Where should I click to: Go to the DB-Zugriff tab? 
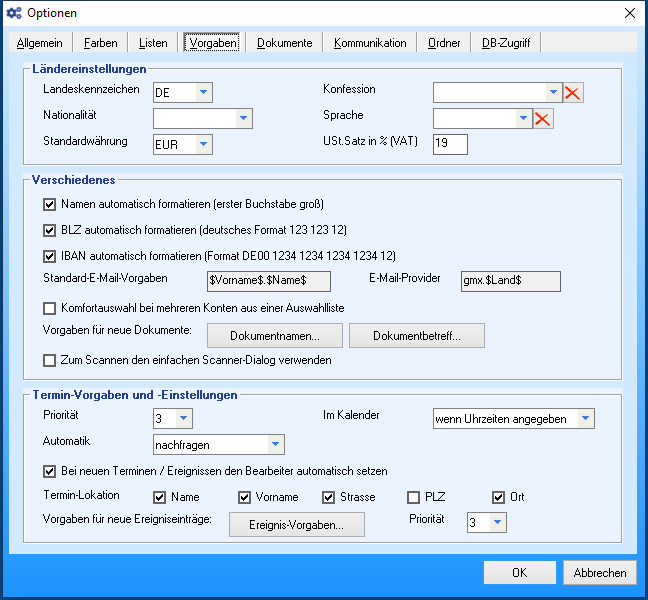(506, 43)
